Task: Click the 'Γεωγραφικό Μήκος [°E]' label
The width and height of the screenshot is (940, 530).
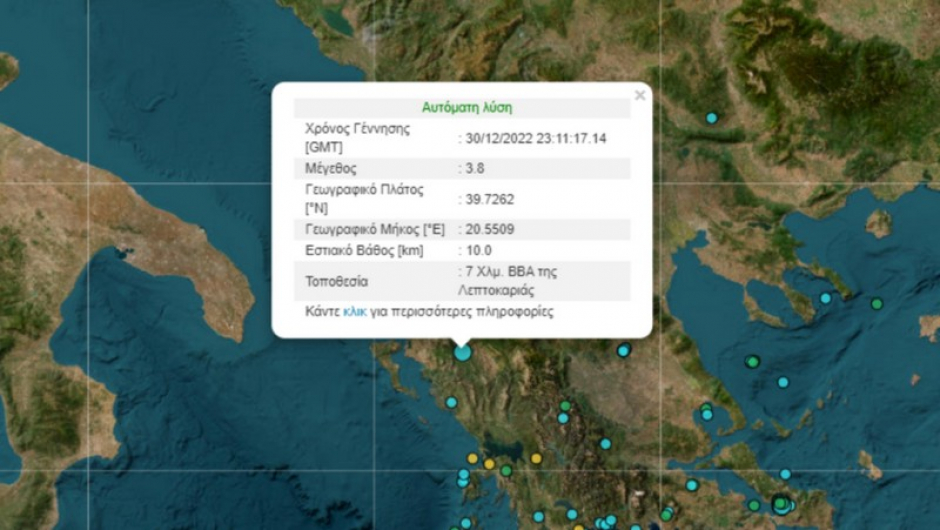Action: tap(375, 229)
